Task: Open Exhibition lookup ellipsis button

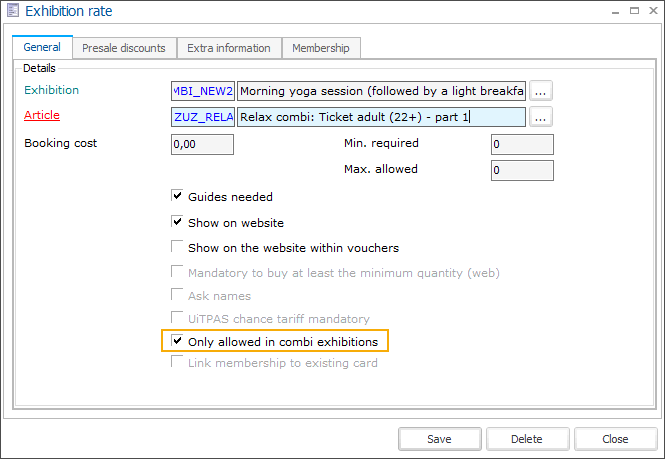Action: coord(541,91)
